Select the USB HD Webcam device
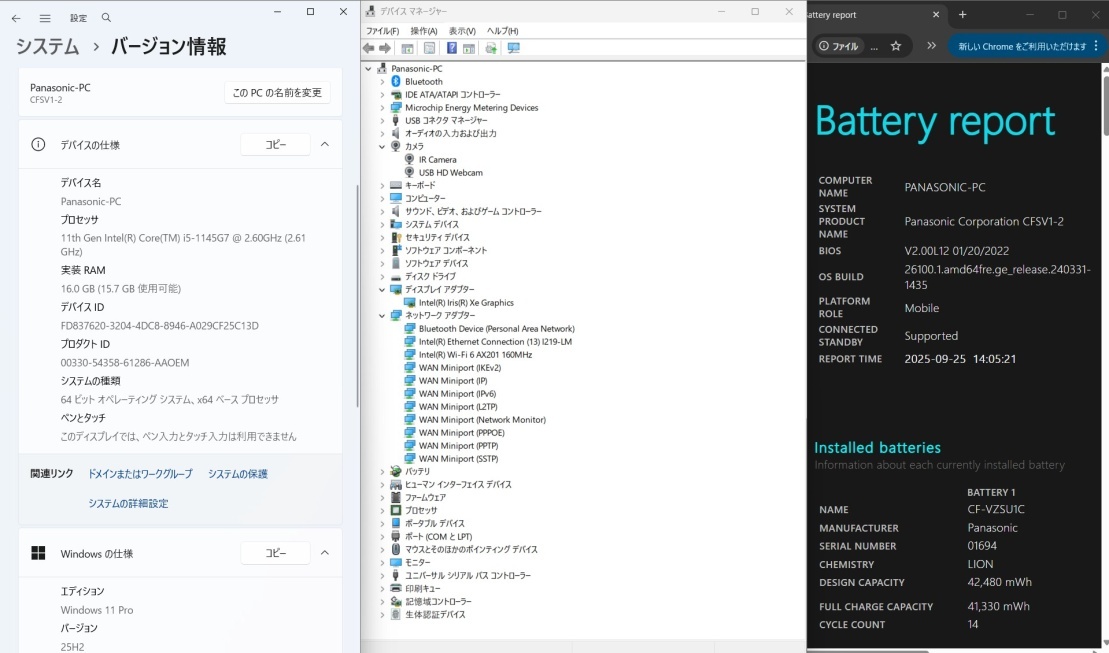This screenshot has height=653, width=1109. coord(450,173)
